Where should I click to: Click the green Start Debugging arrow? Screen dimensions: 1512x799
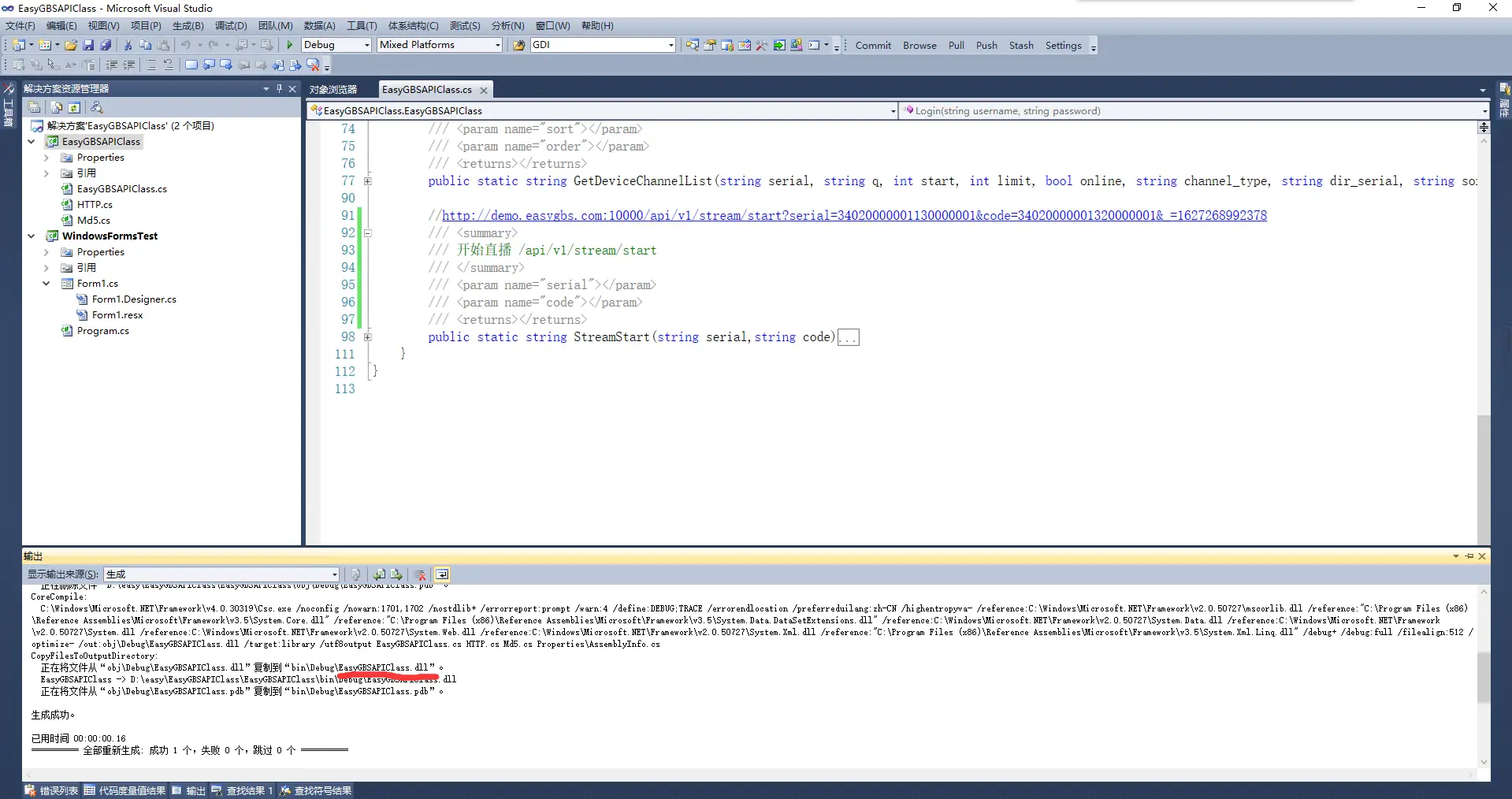point(290,45)
